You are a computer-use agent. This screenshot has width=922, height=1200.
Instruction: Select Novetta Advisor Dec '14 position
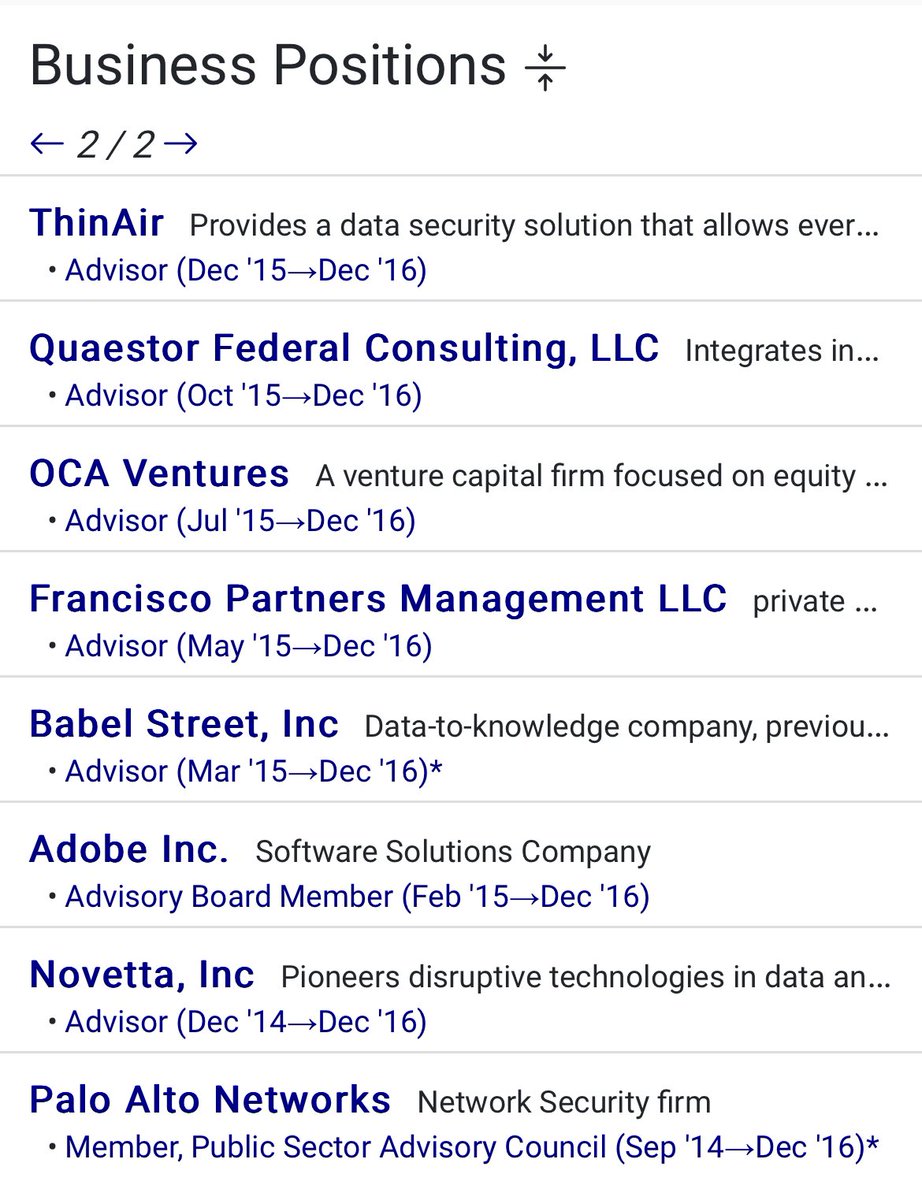tap(245, 1022)
